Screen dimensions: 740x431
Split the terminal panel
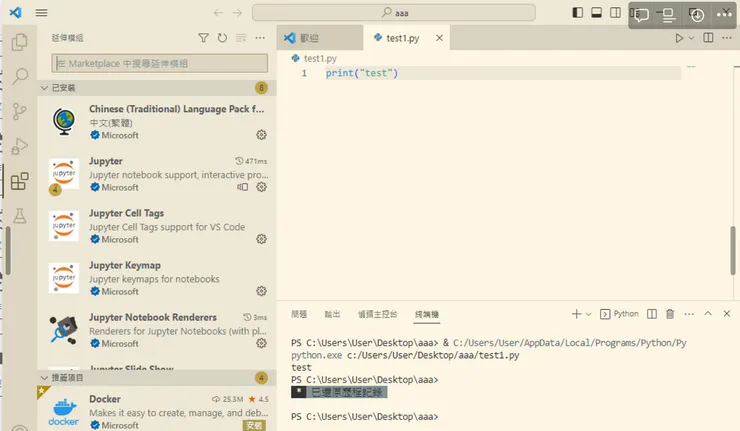point(652,314)
